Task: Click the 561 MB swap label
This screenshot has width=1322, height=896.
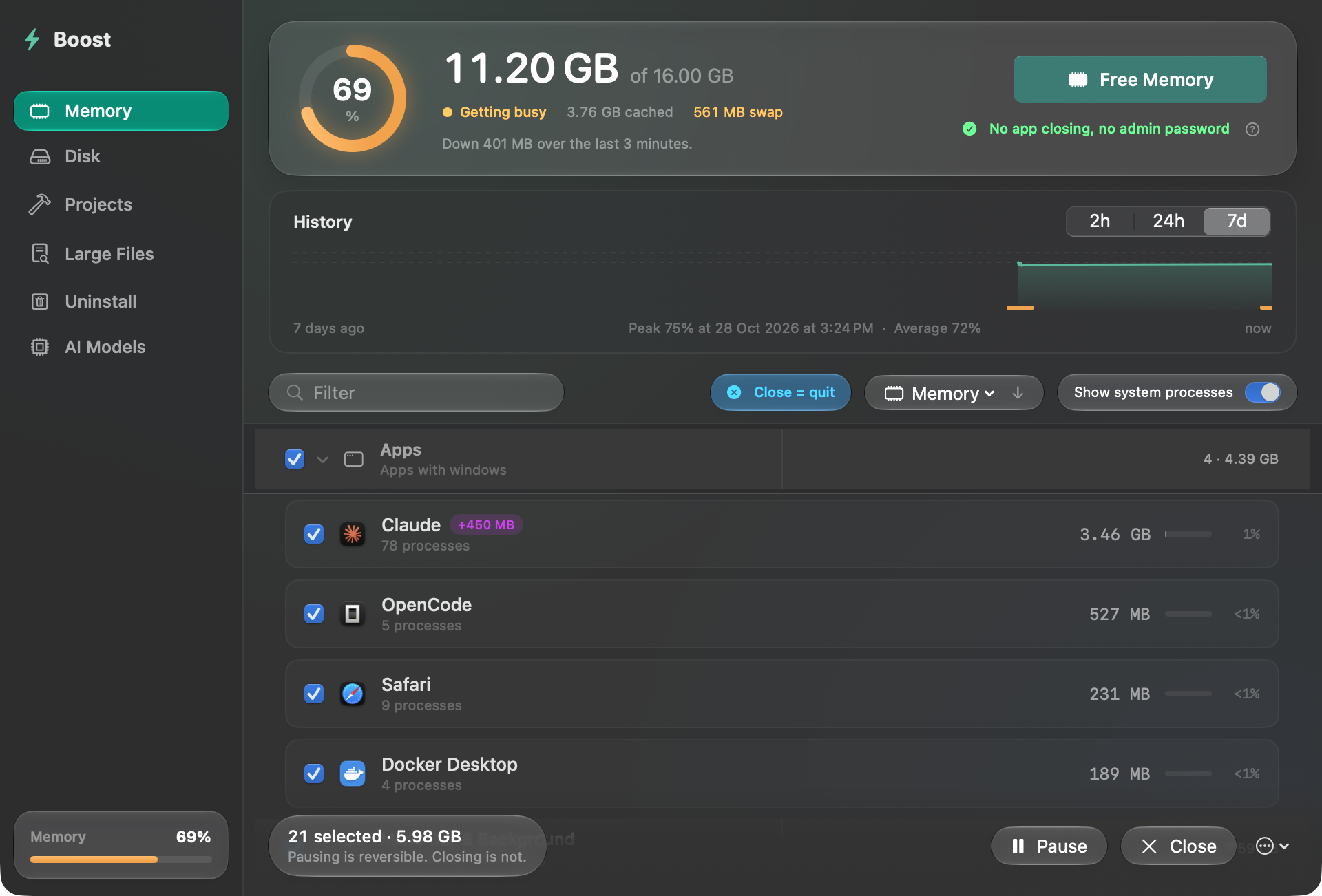Action: coord(738,112)
